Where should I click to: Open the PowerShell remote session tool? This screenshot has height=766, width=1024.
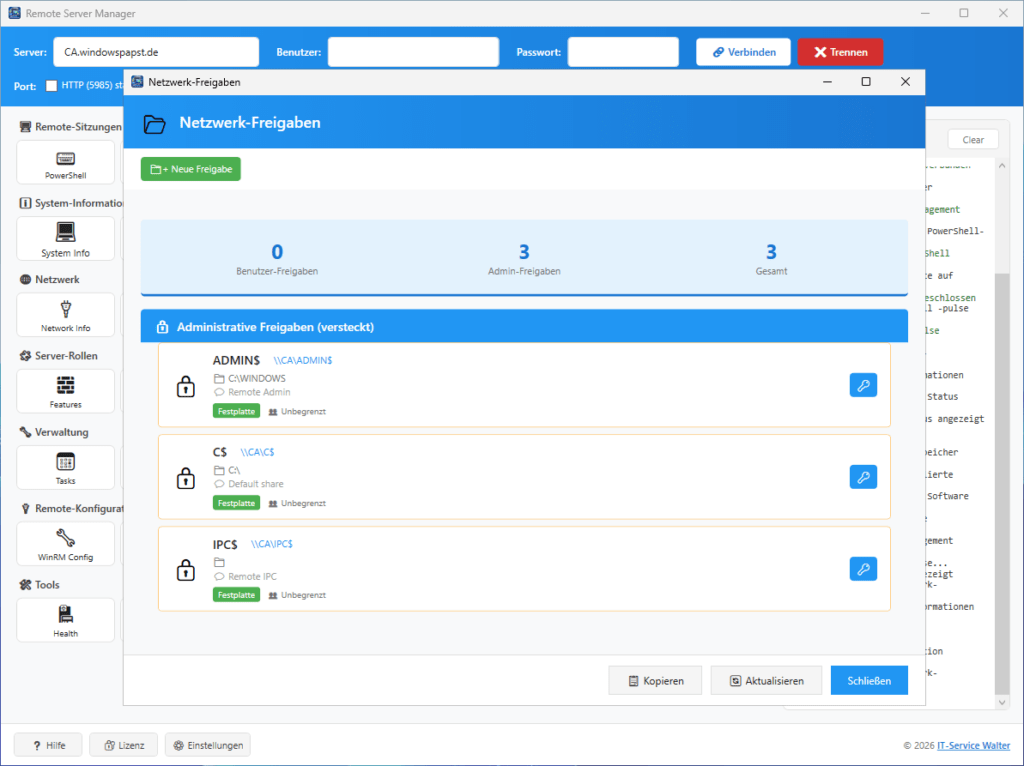tap(66, 162)
